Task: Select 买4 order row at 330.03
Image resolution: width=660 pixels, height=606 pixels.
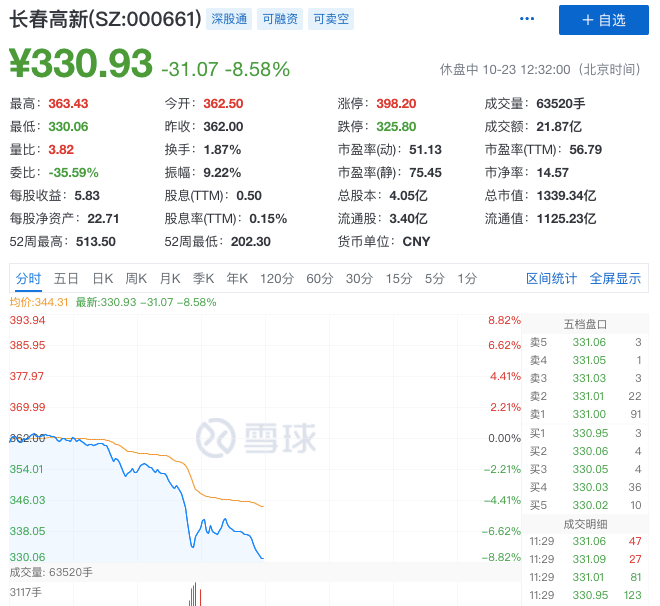Action: click(x=585, y=487)
